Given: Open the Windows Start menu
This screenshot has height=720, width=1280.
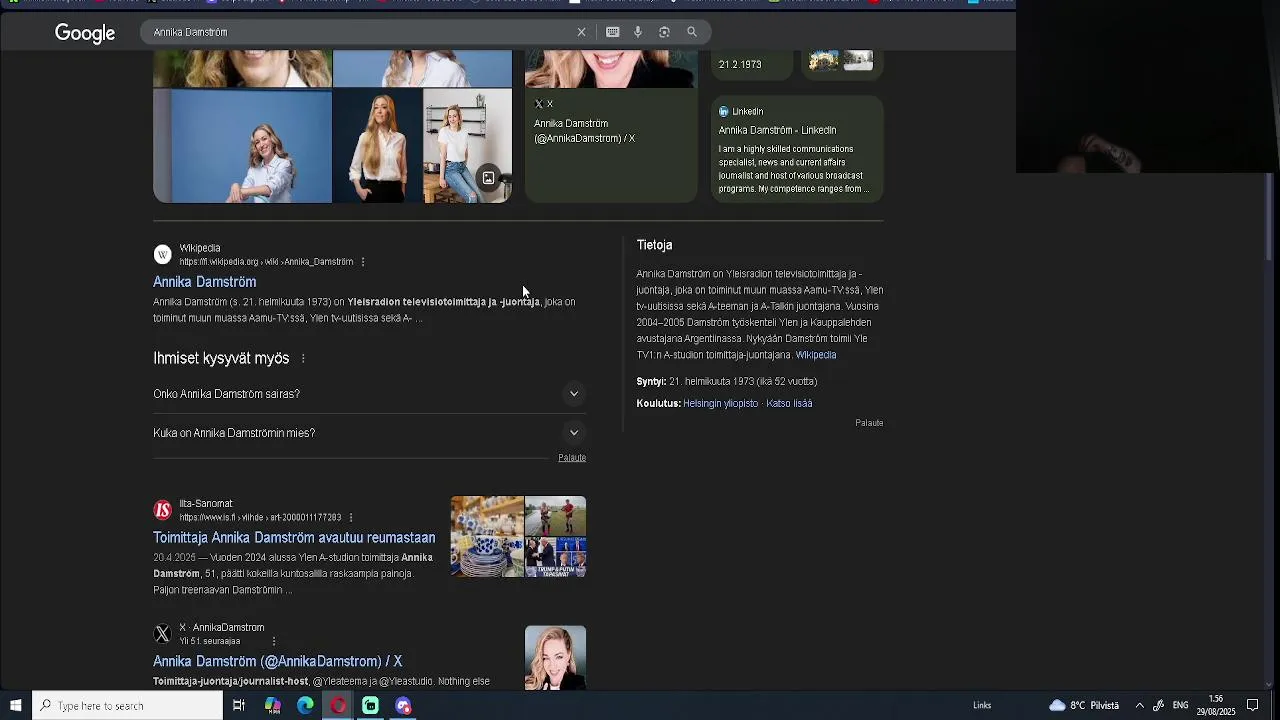Looking at the screenshot, I should [x=15, y=706].
